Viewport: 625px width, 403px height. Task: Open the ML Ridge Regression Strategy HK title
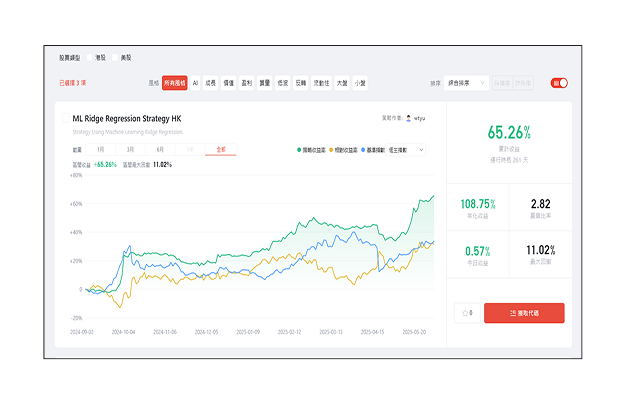pyautogui.click(x=127, y=118)
